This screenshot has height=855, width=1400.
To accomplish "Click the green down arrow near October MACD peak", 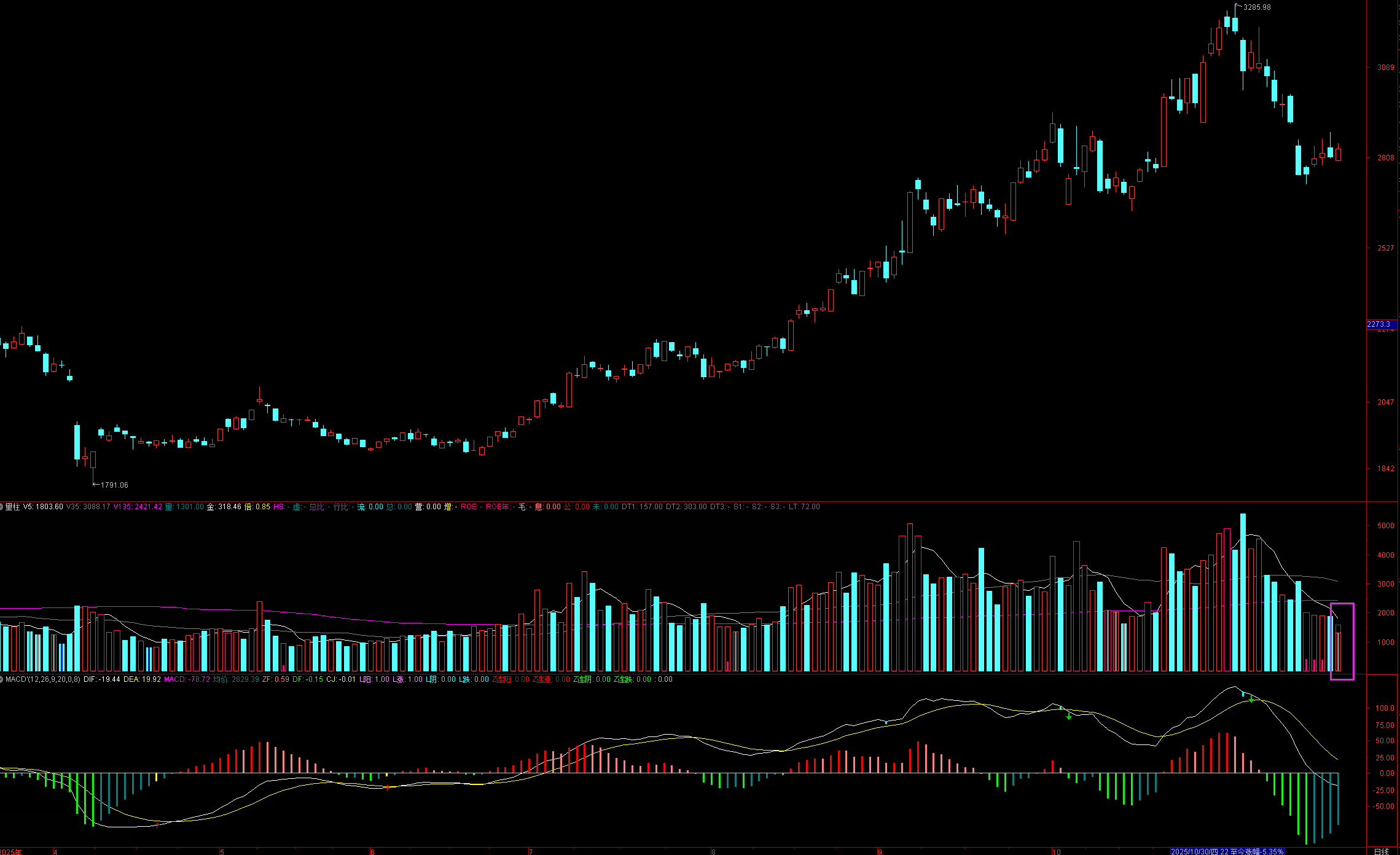I will click(1251, 700).
